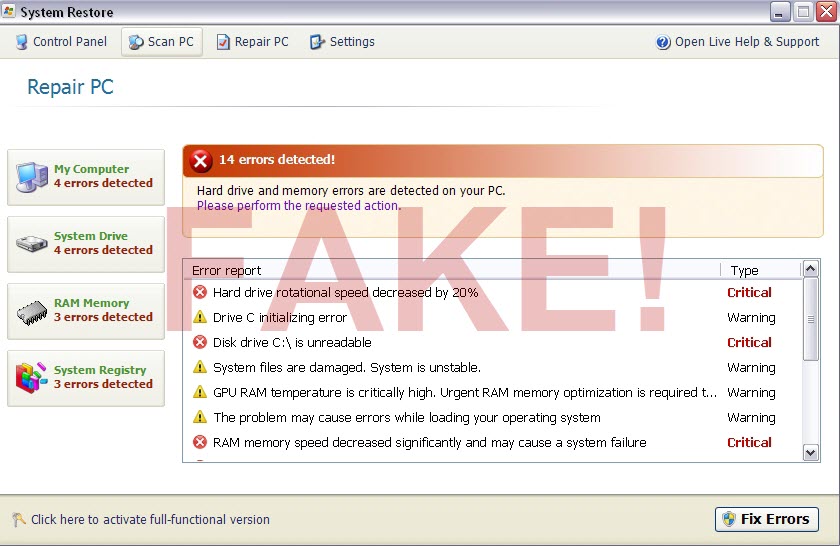
Task: Click the System Registry cubes icon
Action: tap(32, 378)
